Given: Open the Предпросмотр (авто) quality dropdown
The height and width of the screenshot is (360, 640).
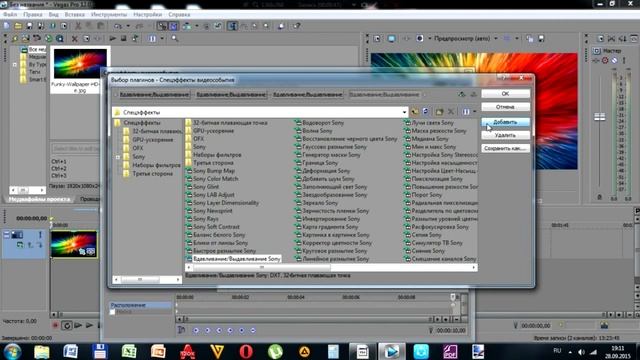Looking at the screenshot, I should [496, 39].
